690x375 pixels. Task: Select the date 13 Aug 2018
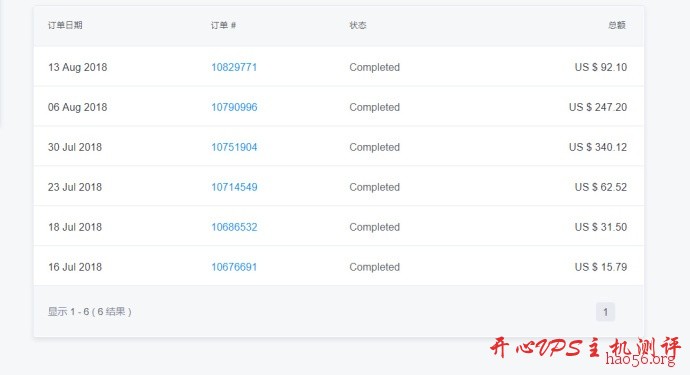pos(77,67)
